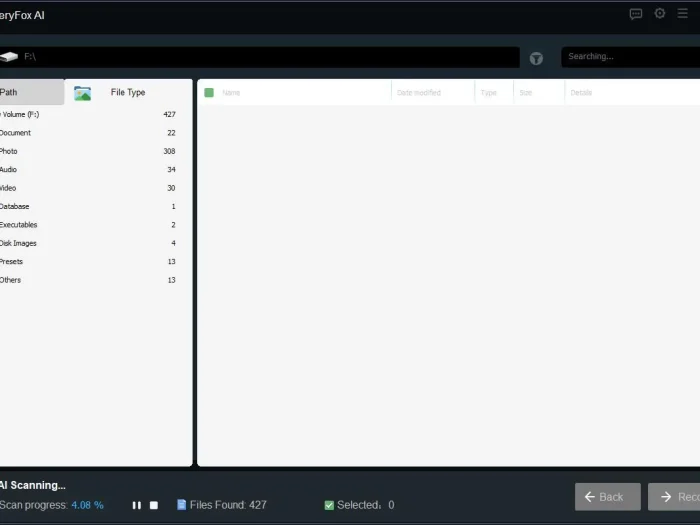Open the settings gear
The height and width of the screenshot is (525, 700).
[660, 14]
